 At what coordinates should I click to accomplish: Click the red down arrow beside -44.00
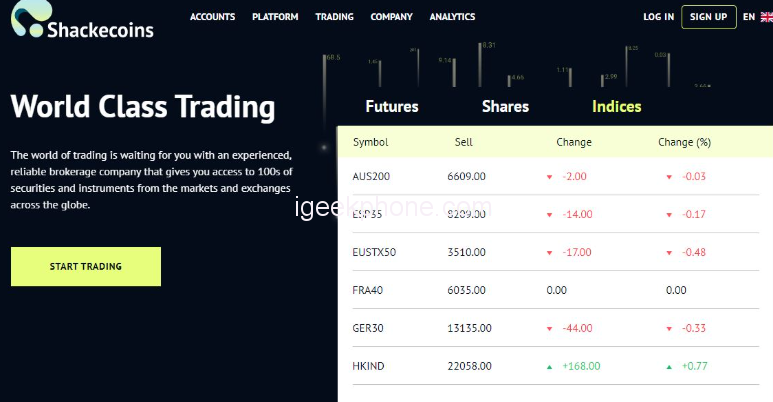coord(549,329)
